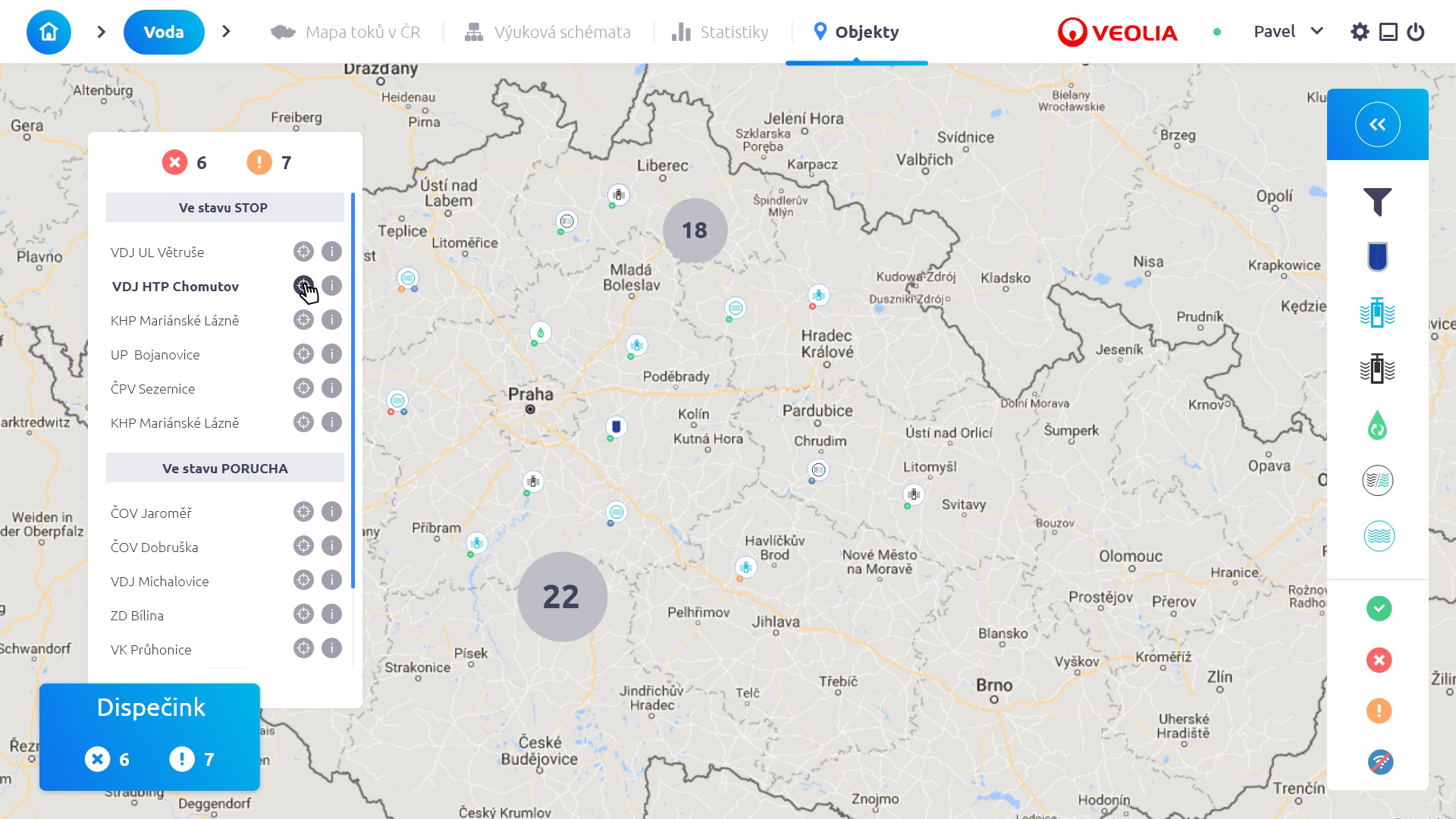Click the chevron after the home icon
The height and width of the screenshot is (819, 1456).
point(101,32)
